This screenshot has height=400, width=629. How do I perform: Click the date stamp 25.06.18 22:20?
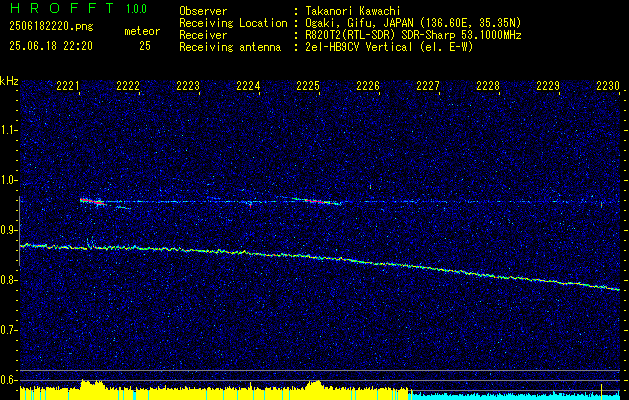pos(51,46)
